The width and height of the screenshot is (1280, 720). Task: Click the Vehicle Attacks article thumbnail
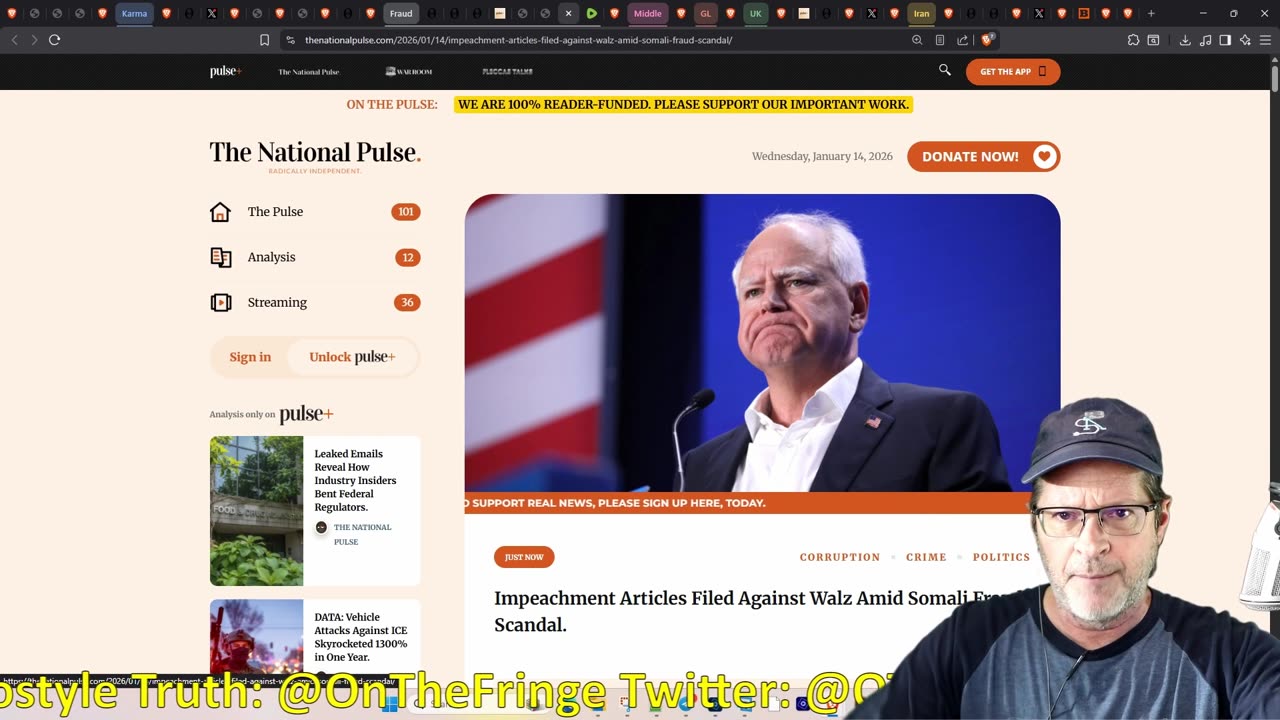pos(256,637)
